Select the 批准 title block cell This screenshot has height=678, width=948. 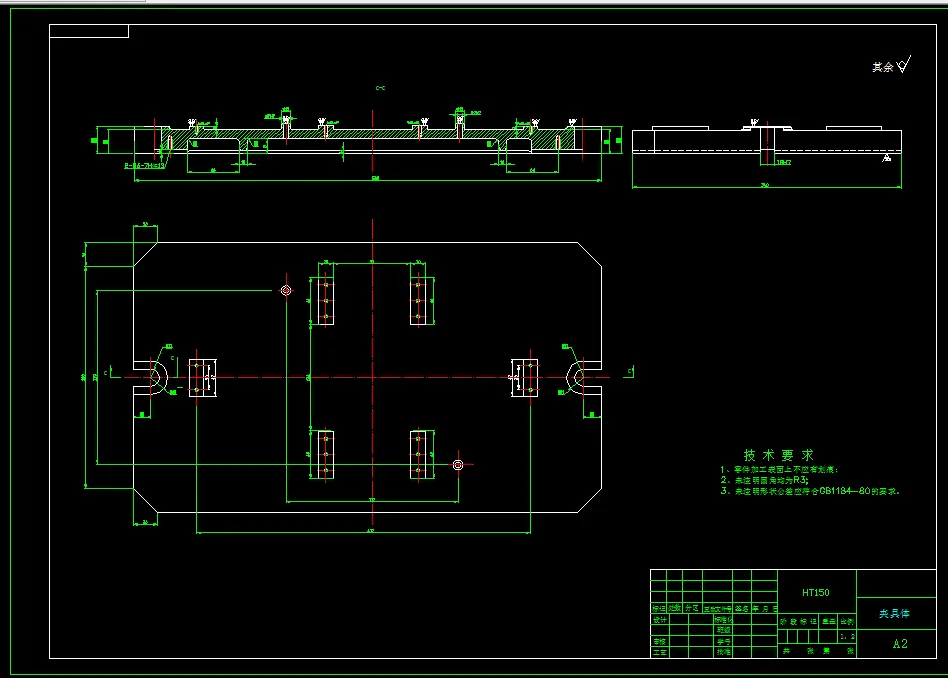(x=723, y=652)
